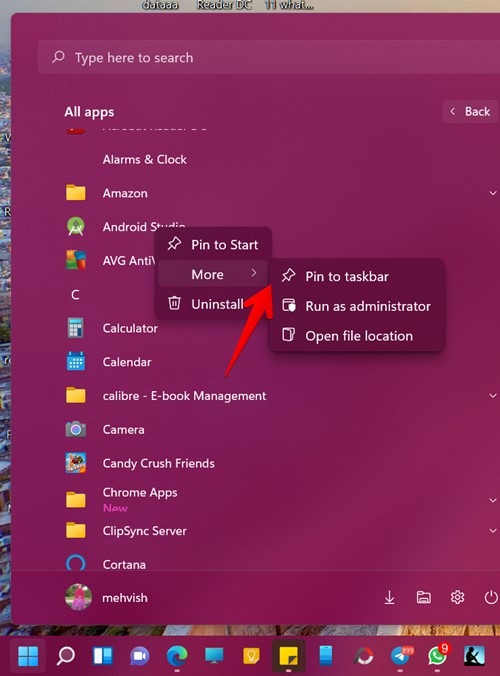Open the More submenu arrow
500x676 pixels.
pos(254,273)
